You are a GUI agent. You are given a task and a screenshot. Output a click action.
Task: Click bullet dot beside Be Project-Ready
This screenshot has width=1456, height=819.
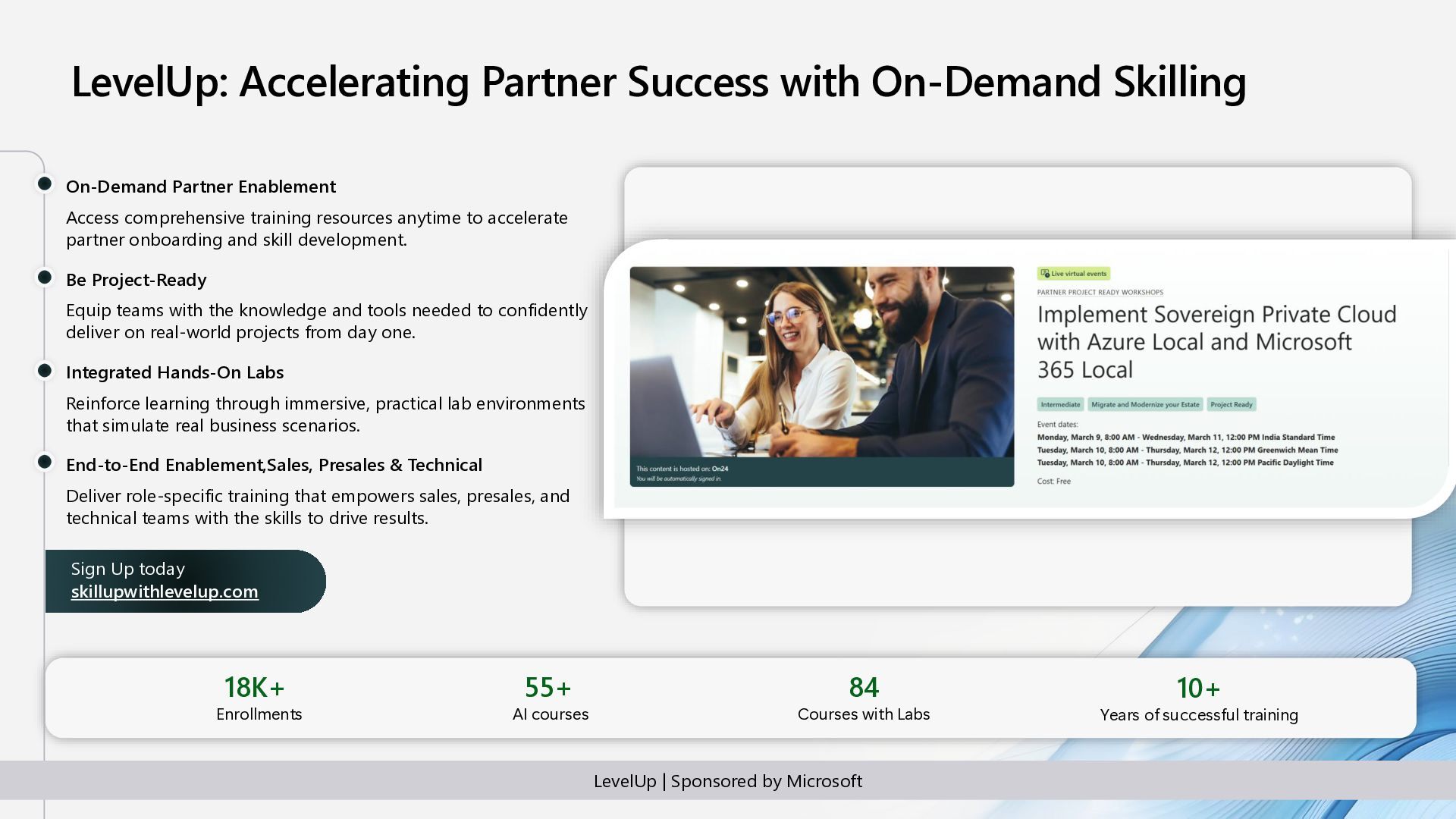pos(45,278)
